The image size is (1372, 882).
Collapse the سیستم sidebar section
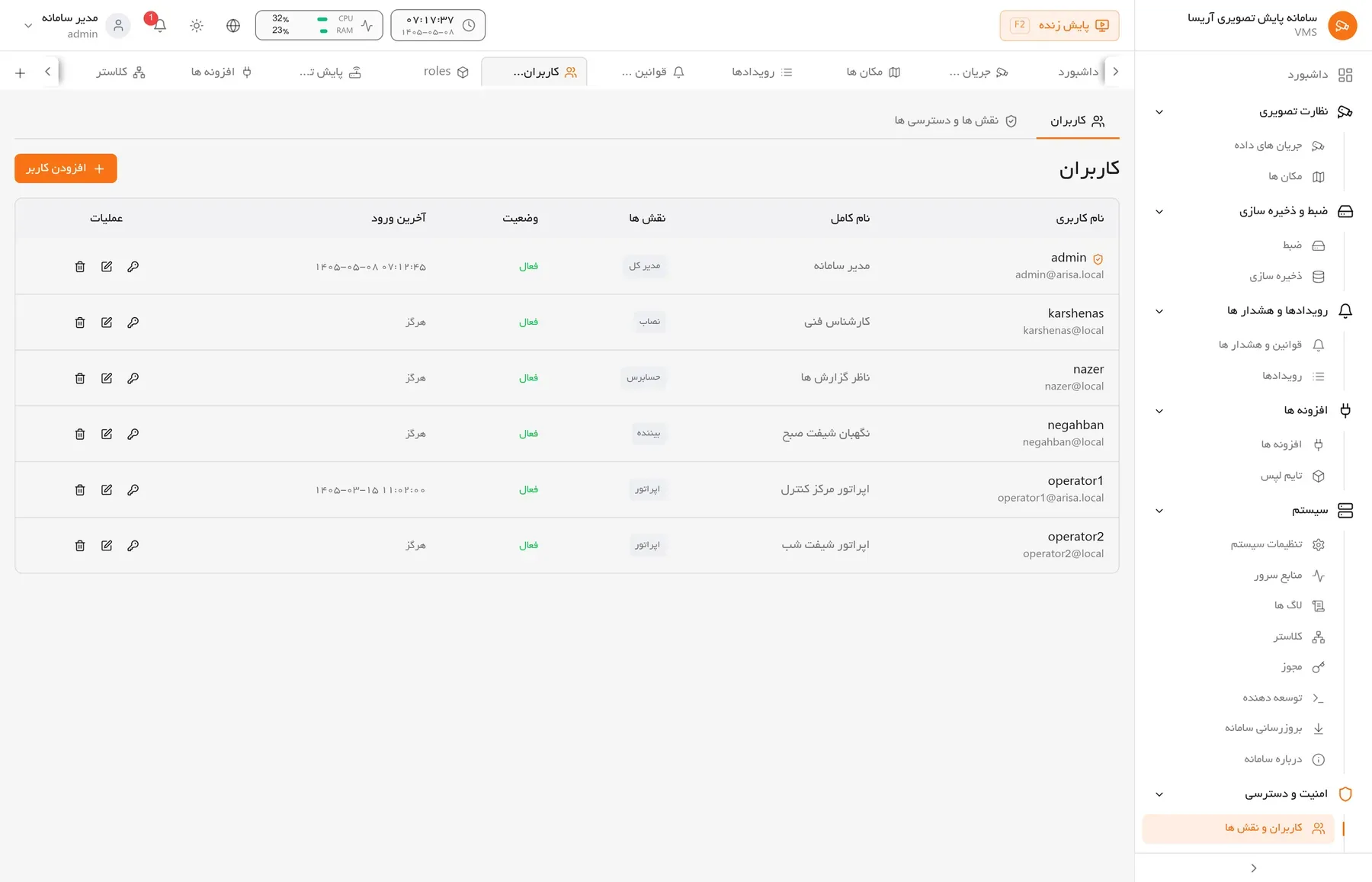tap(1159, 511)
